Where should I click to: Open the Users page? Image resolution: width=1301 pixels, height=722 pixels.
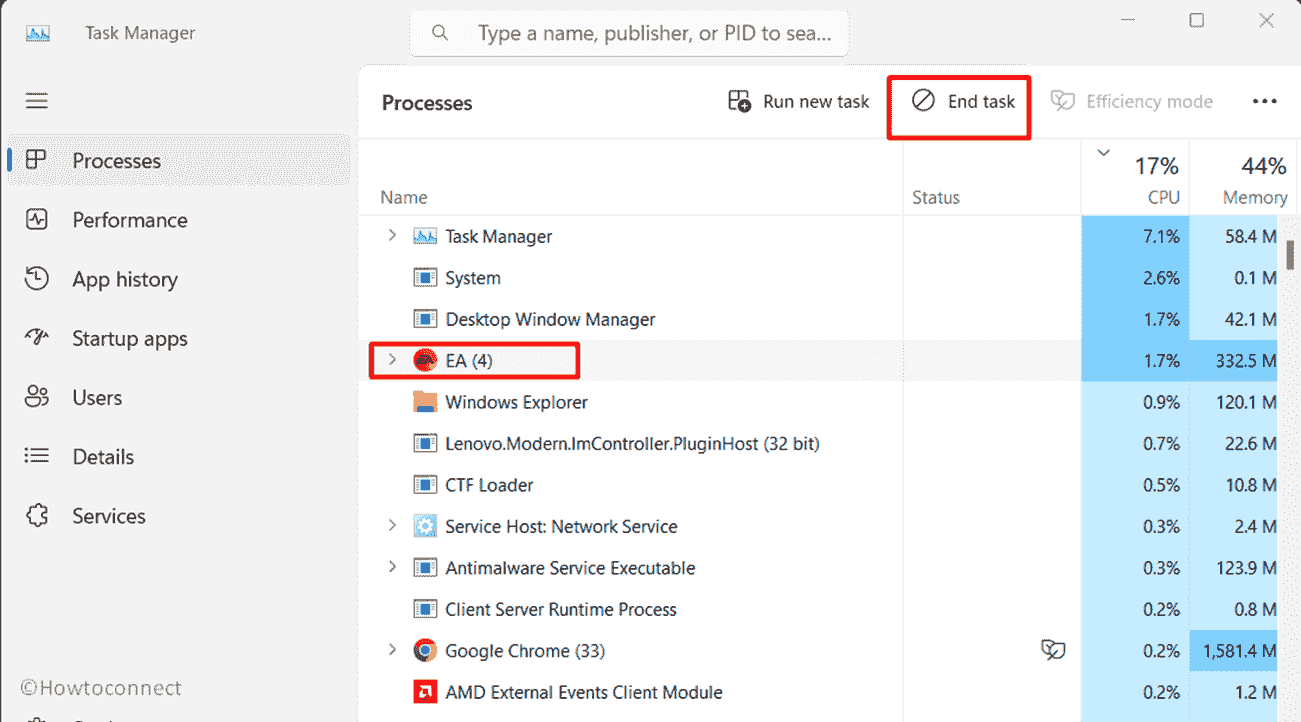179,397
